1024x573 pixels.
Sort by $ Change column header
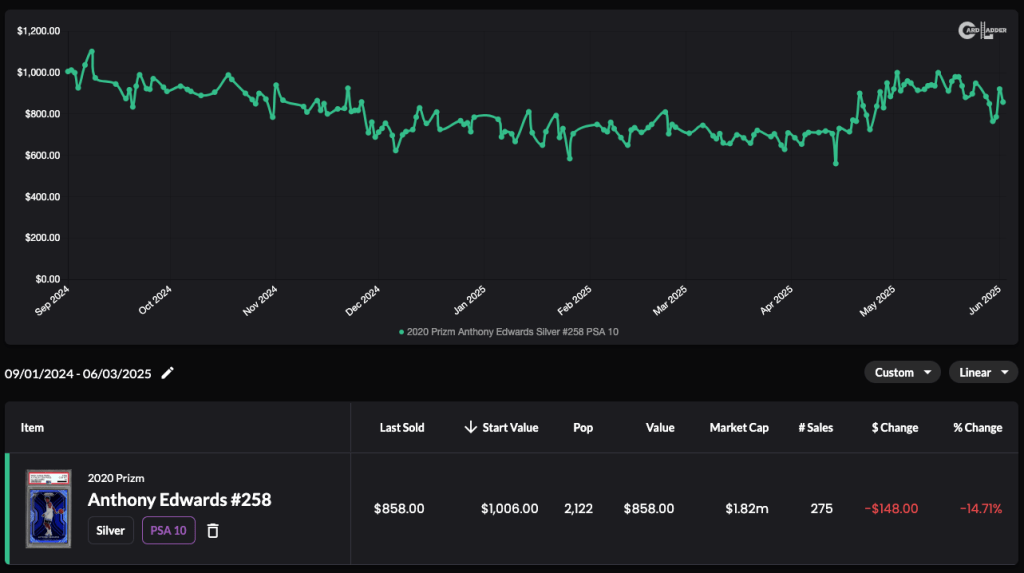click(x=895, y=428)
